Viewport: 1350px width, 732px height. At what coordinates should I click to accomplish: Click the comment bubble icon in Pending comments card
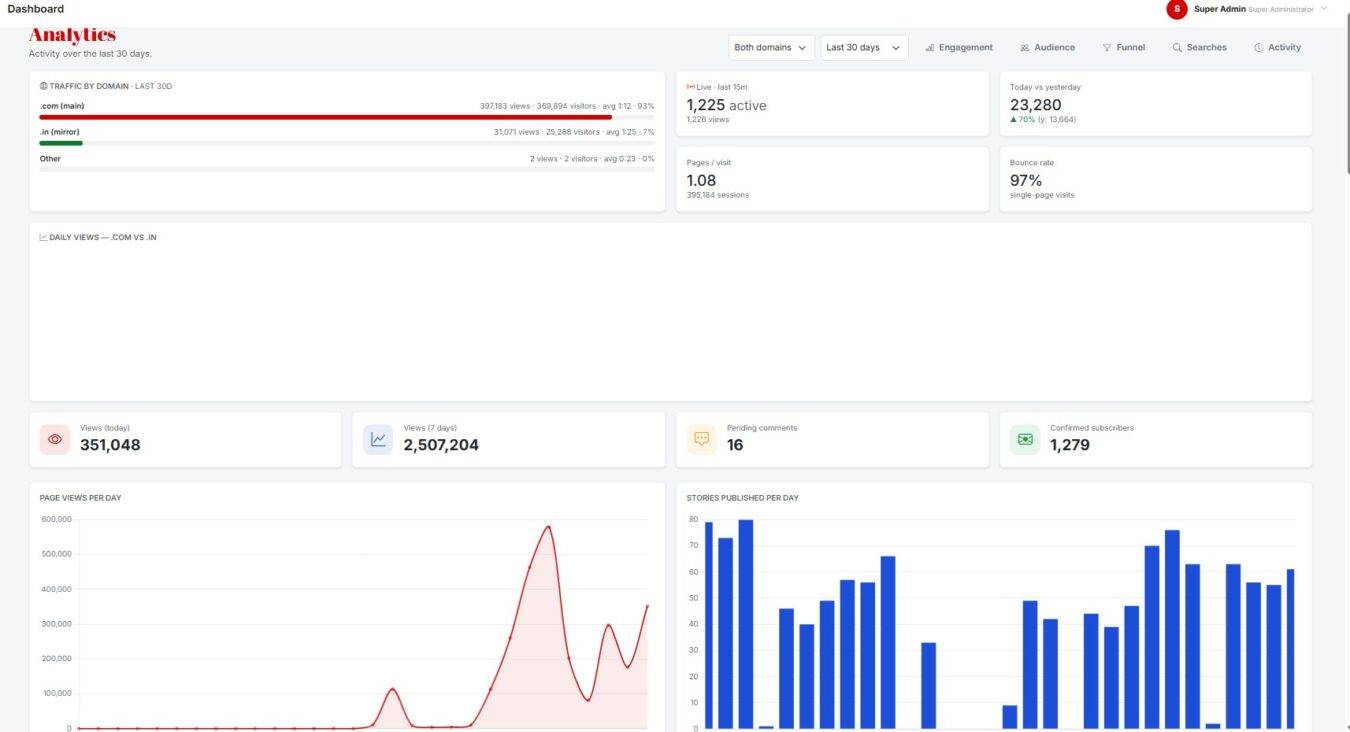point(702,439)
